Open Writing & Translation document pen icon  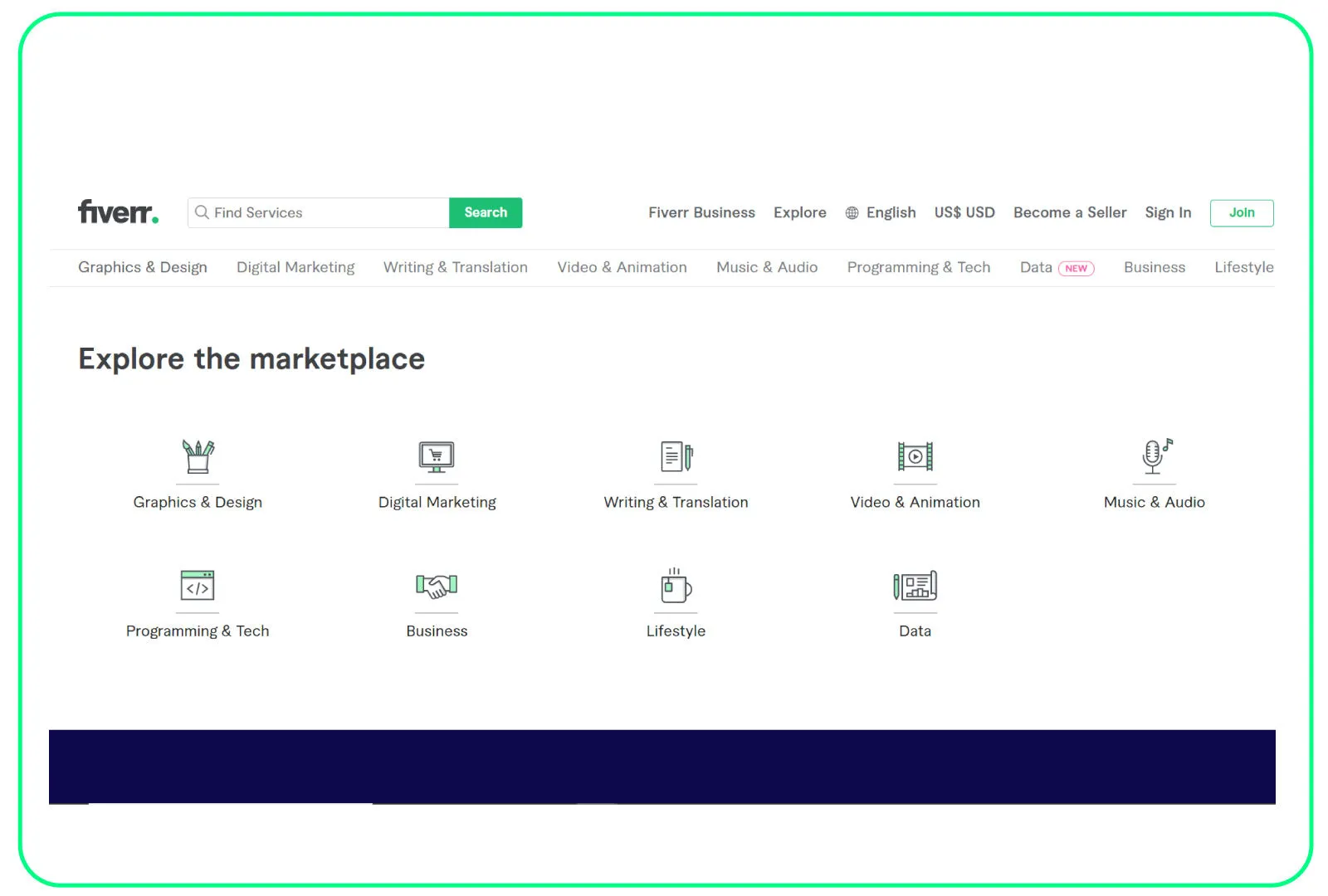click(676, 456)
